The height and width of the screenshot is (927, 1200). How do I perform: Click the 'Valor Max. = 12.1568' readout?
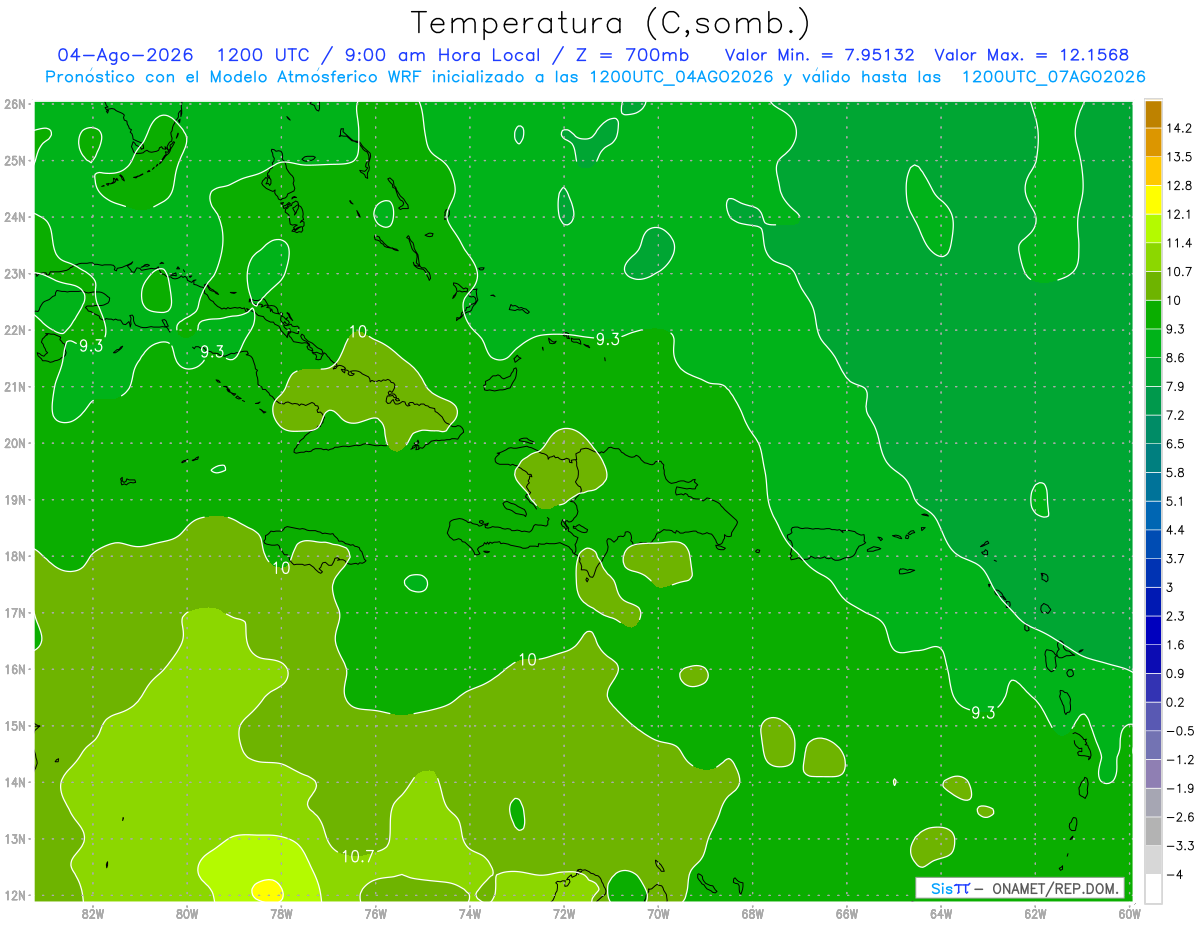coord(1031,55)
